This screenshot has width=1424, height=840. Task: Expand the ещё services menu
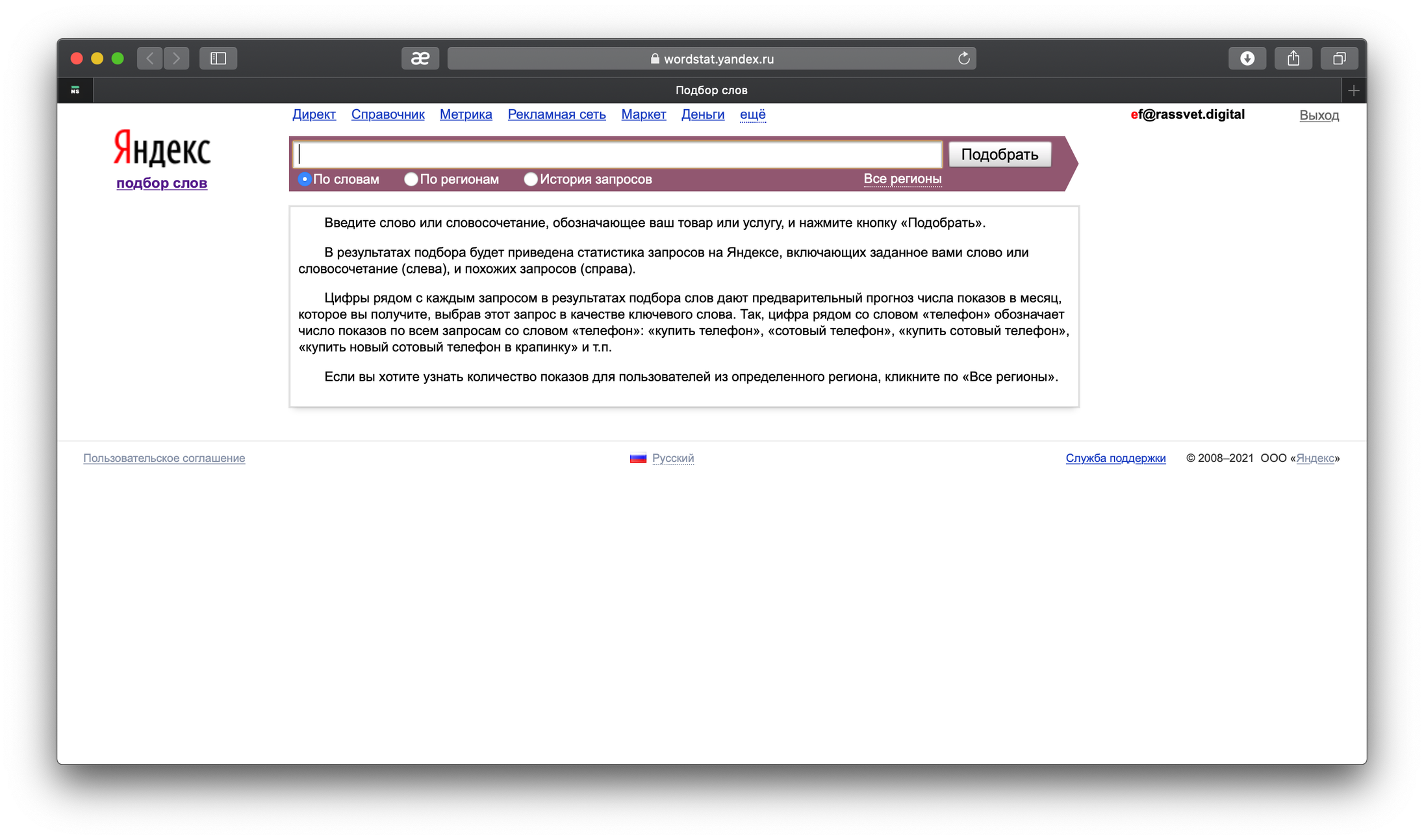752,114
